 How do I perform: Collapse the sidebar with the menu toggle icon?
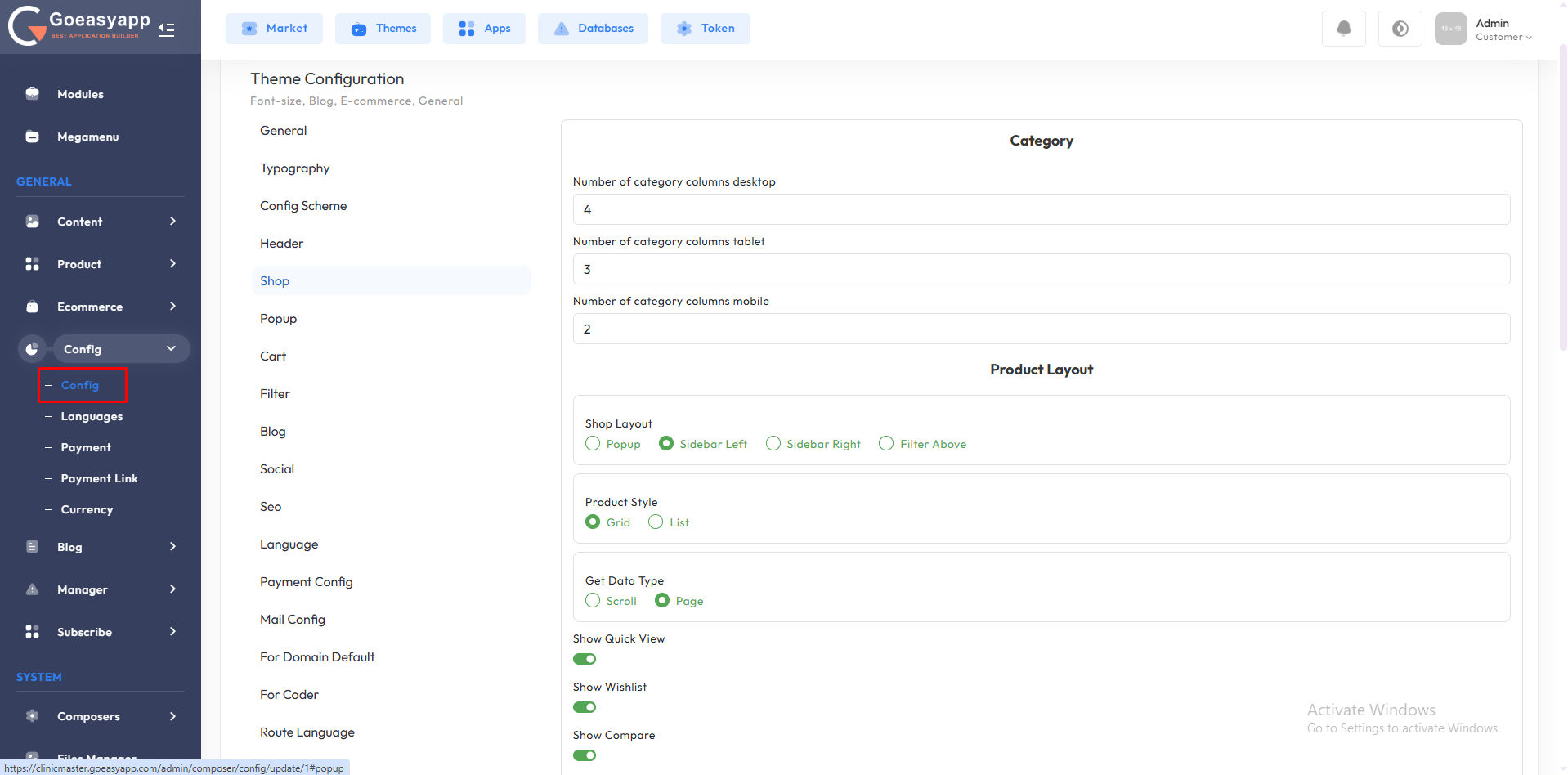[167, 30]
